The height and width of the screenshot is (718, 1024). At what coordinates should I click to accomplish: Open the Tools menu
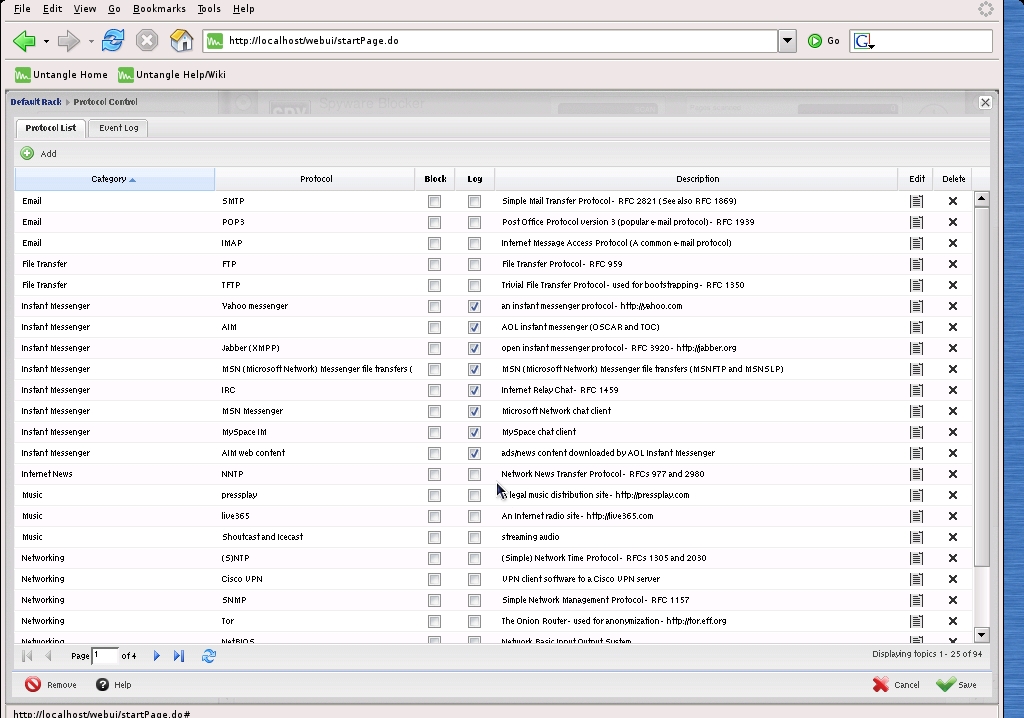209,8
